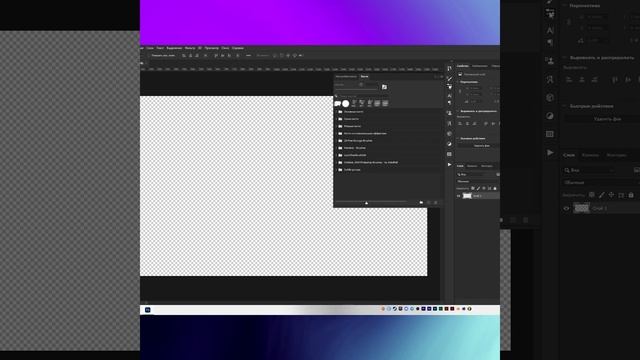This screenshot has height=360, width=640.
Task: Delete the brush with the trash icon in the Brushes panel
Action: [436, 202]
